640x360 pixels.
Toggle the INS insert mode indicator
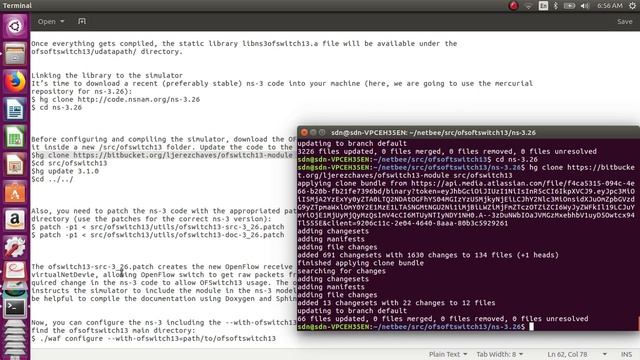click(627, 354)
